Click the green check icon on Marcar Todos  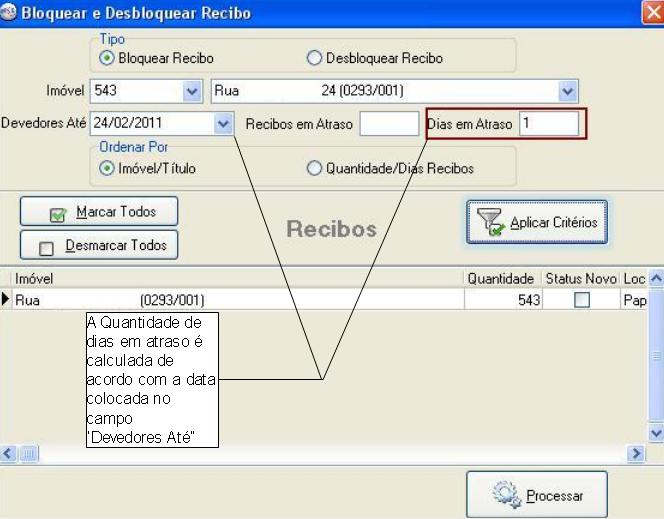58,213
